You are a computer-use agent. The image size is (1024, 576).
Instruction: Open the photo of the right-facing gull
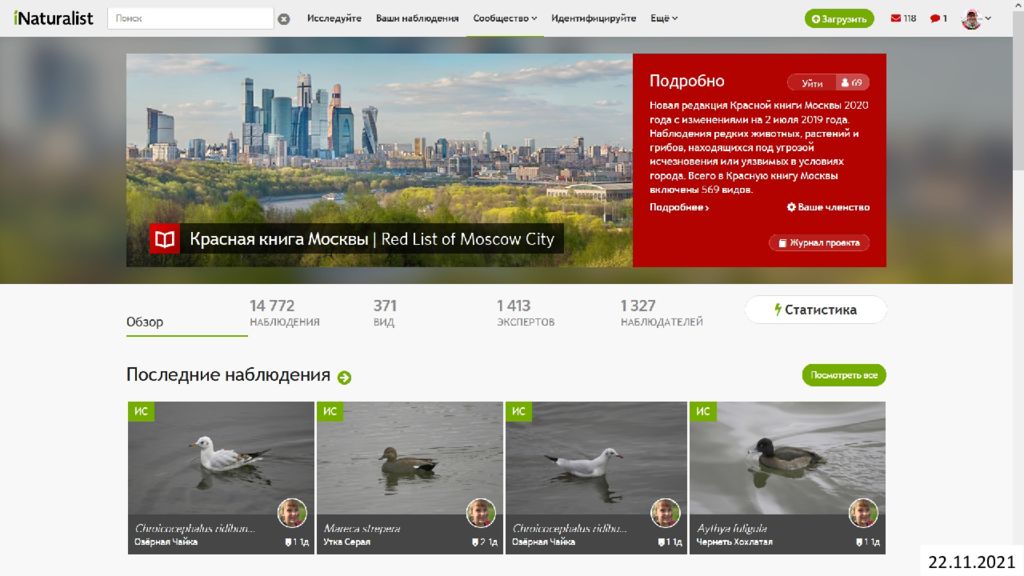pos(596,458)
